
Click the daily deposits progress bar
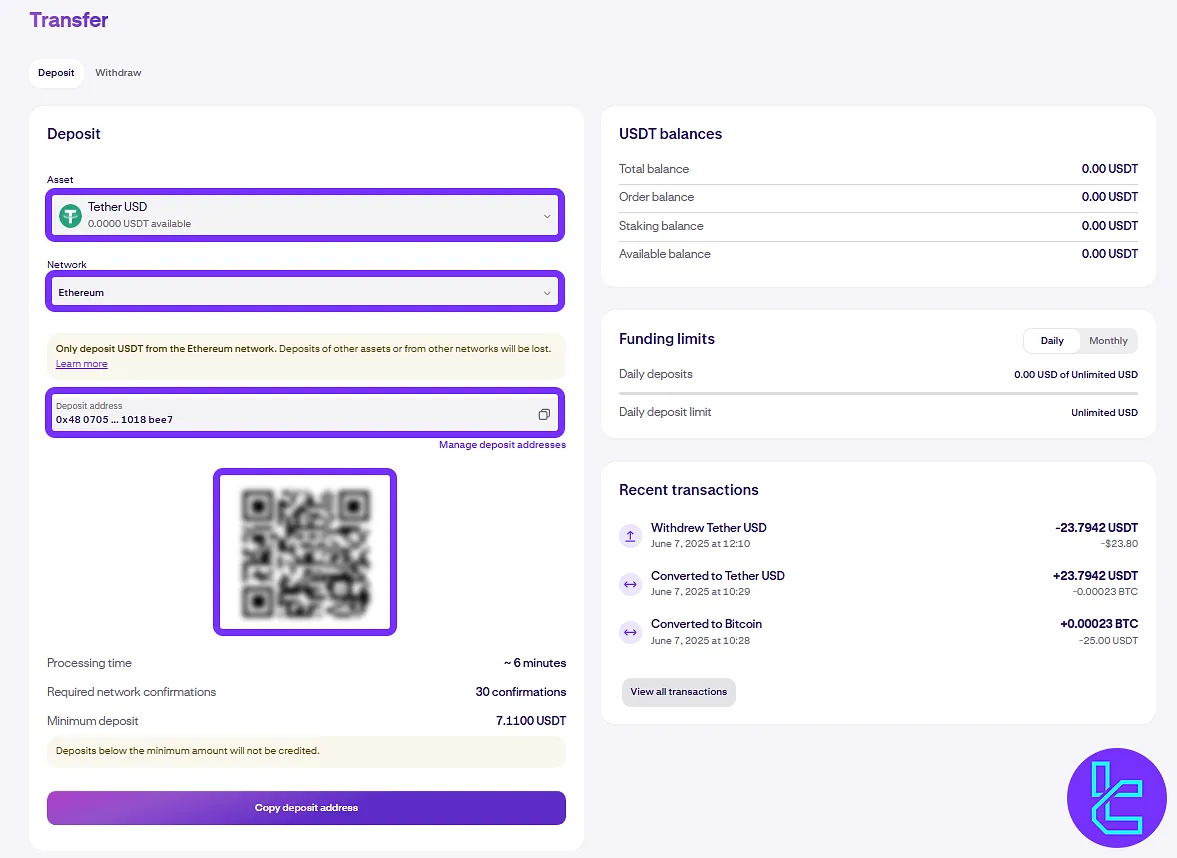pos(878,393)
